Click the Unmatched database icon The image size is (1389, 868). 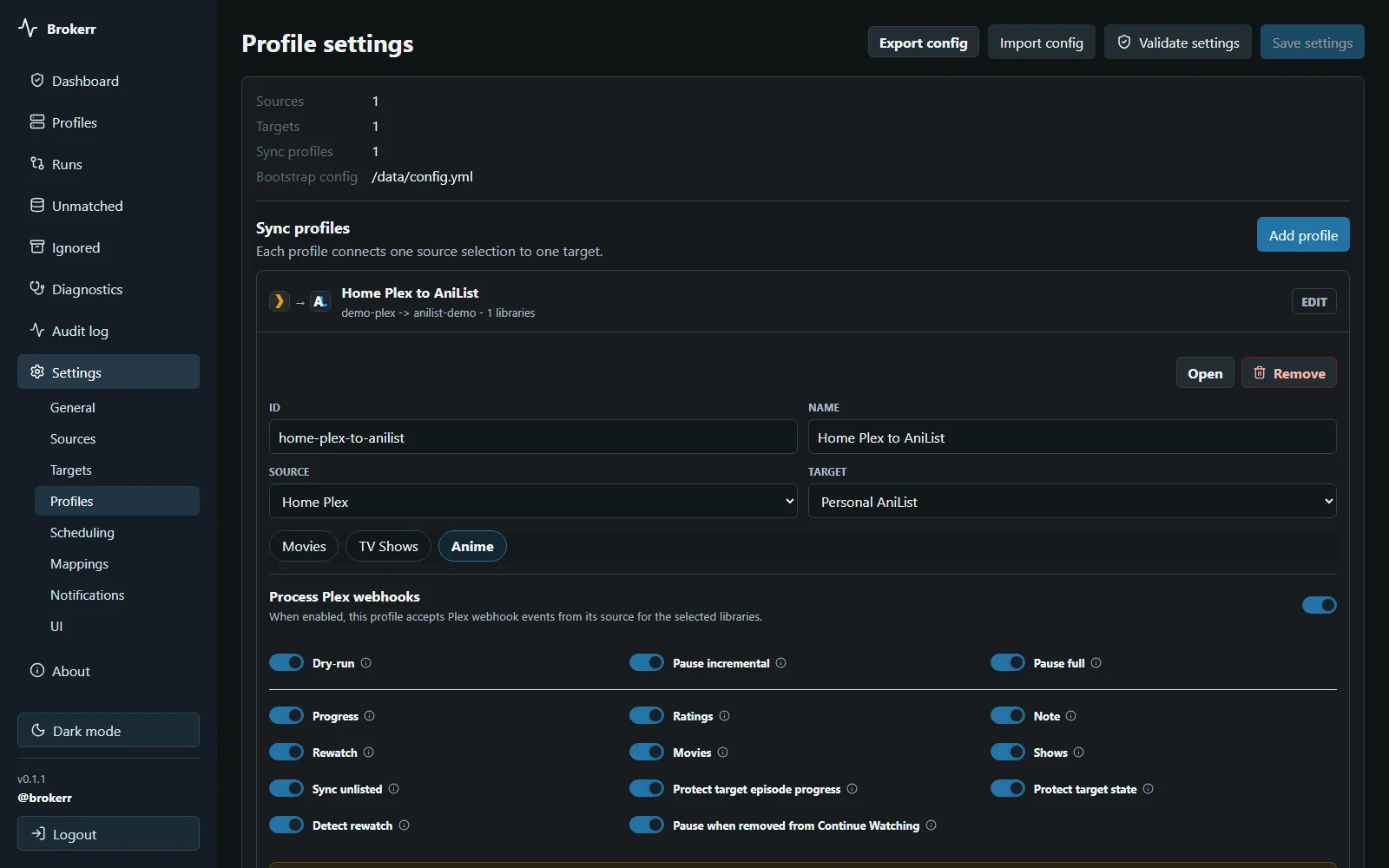click(x=37, y=205)
